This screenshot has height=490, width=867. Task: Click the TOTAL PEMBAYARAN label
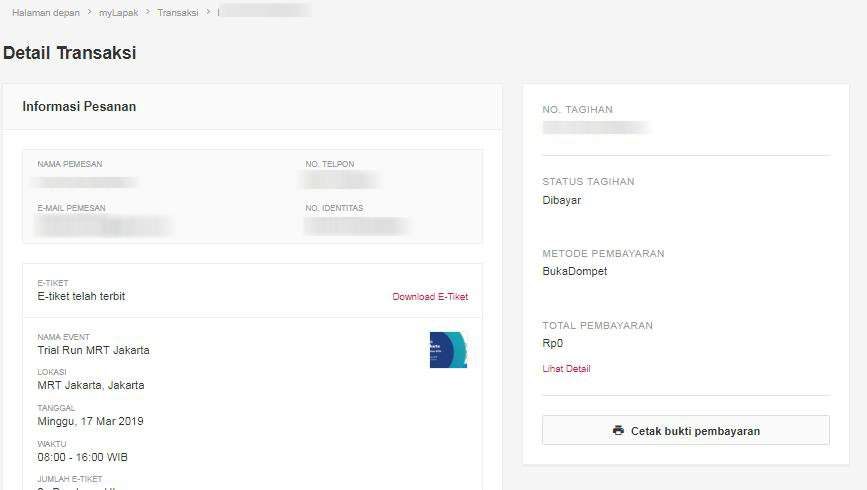point(598,325)
